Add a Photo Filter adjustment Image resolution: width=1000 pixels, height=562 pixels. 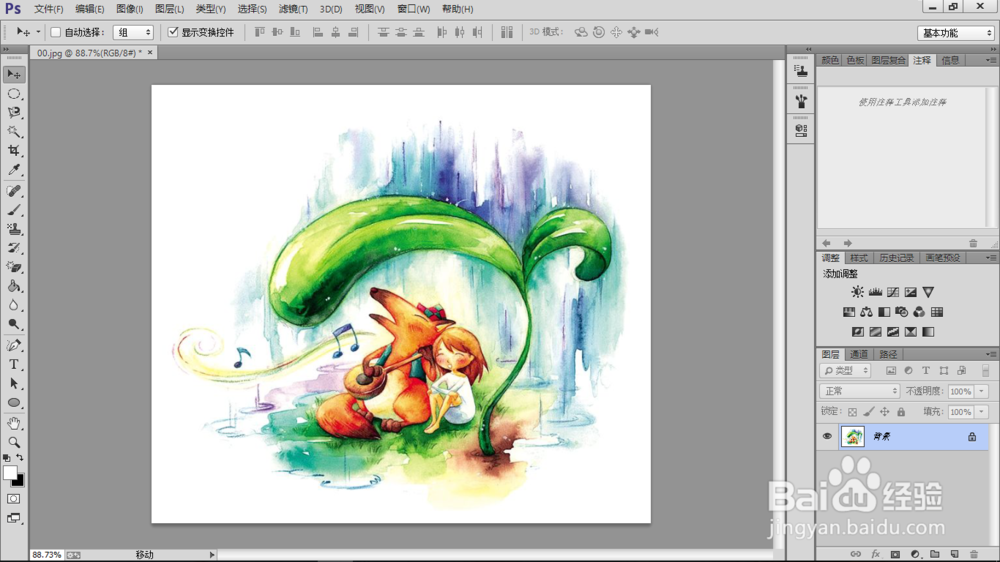(901, 312)
